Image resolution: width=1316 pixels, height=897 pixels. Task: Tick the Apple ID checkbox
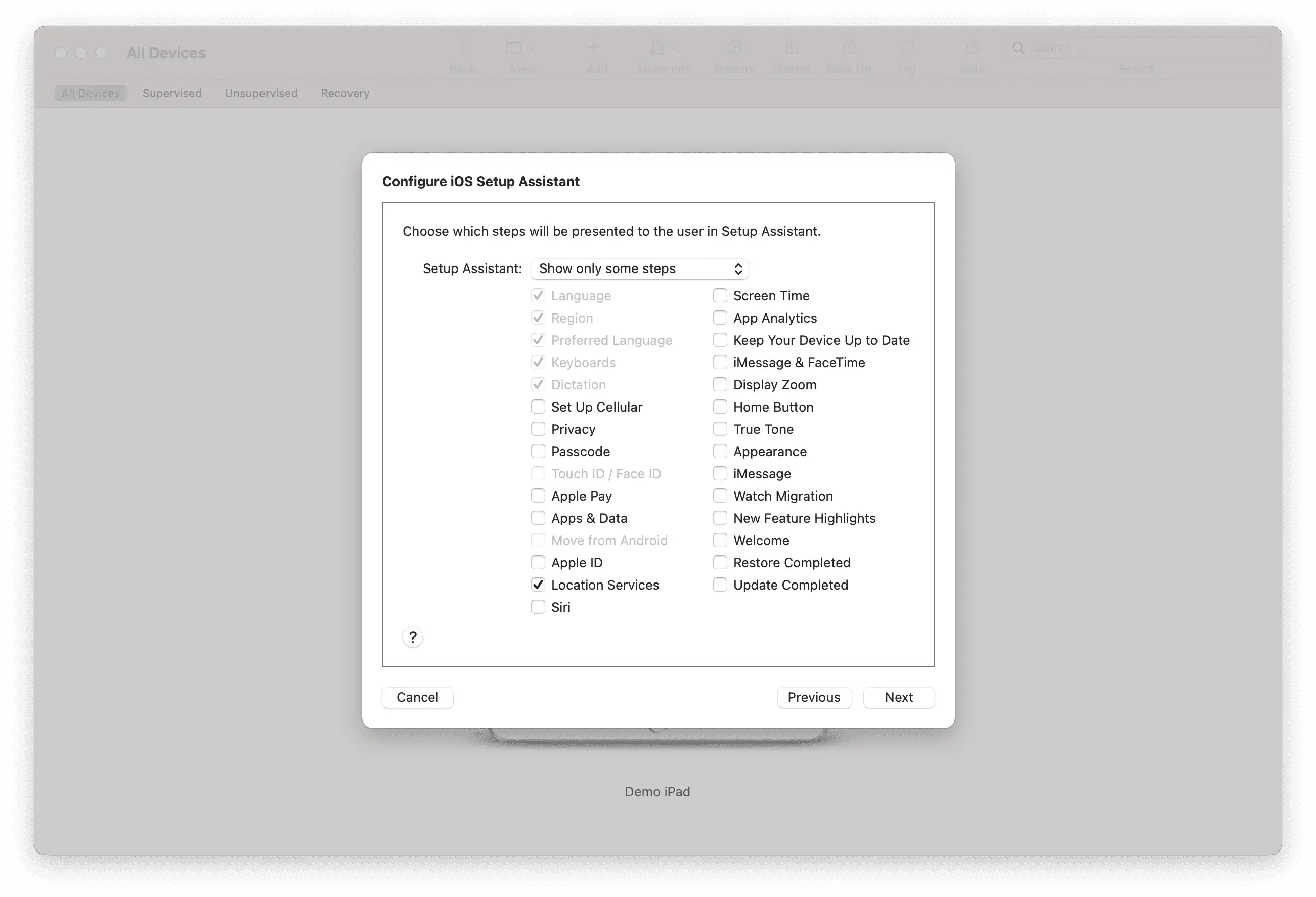pyautogui.click(x=538, y=562)
